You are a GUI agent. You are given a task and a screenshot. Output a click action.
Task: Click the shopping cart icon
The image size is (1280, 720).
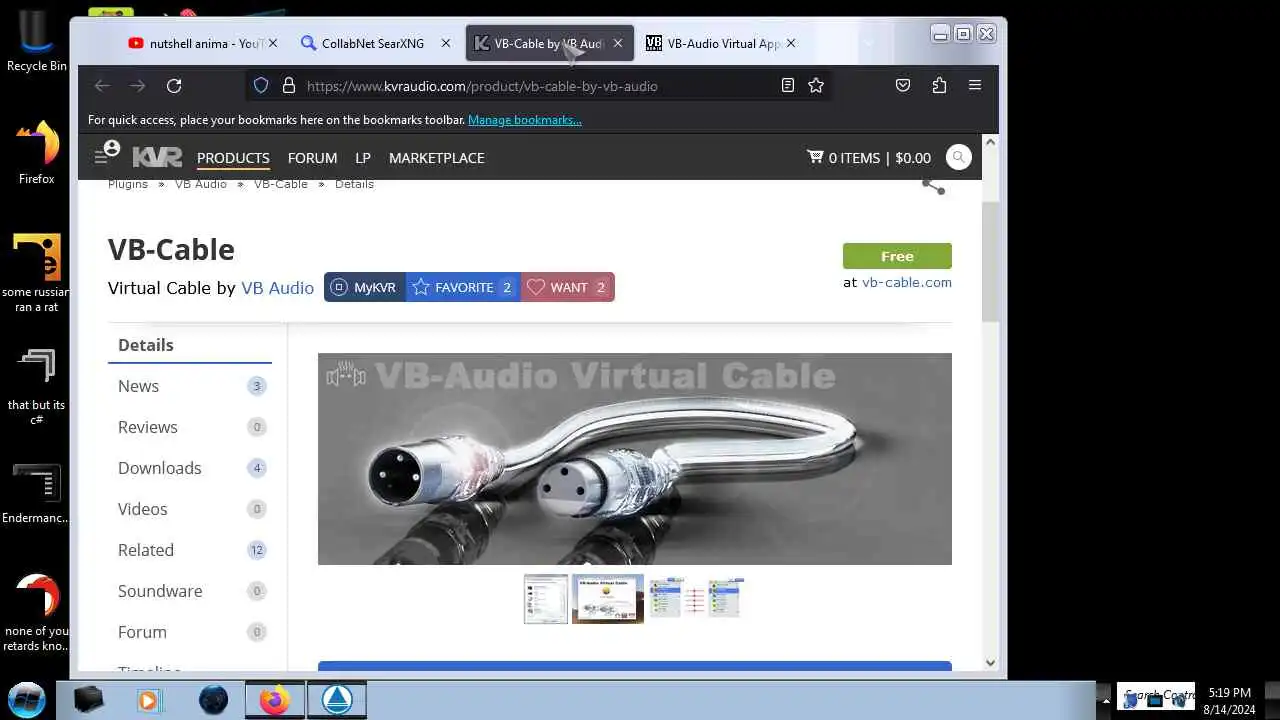815,157
